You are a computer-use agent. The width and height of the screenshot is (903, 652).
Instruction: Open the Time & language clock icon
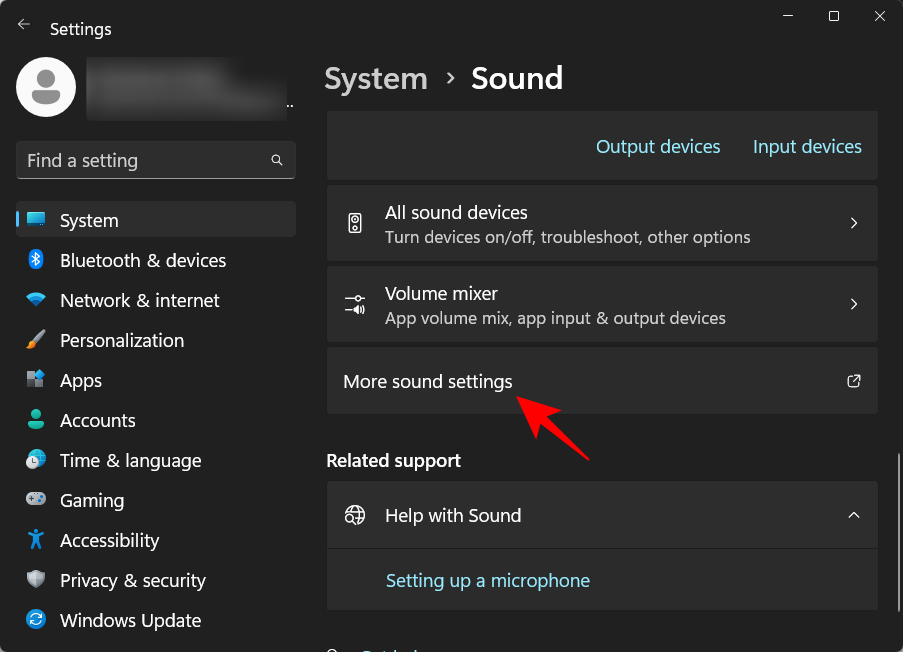click(x=36, y=460)
